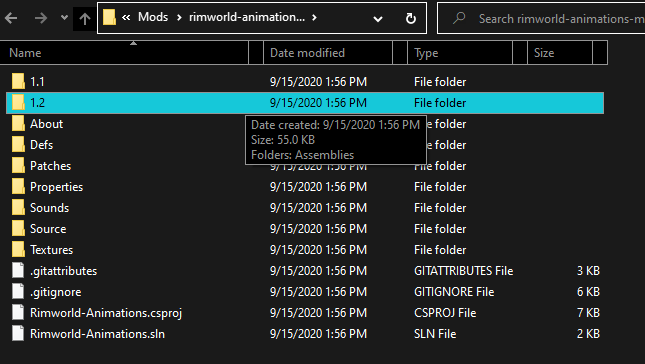Click the search magnifier icon
645x364 pixels.
tap(459, 18)
